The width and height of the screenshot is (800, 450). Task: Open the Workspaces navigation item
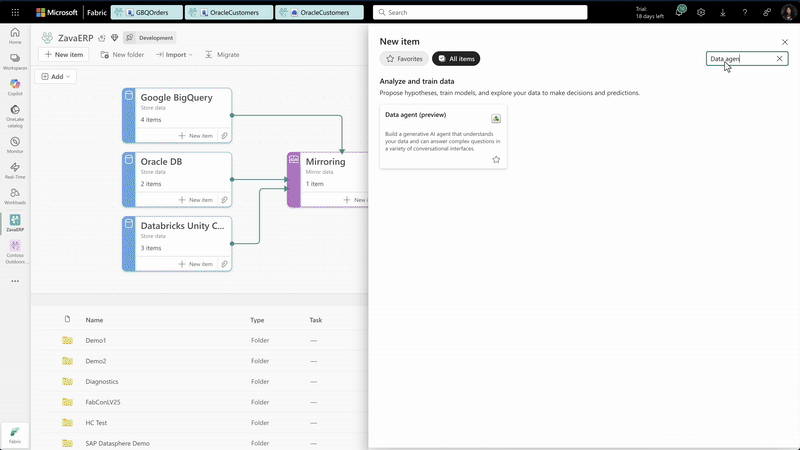(15, 60)
